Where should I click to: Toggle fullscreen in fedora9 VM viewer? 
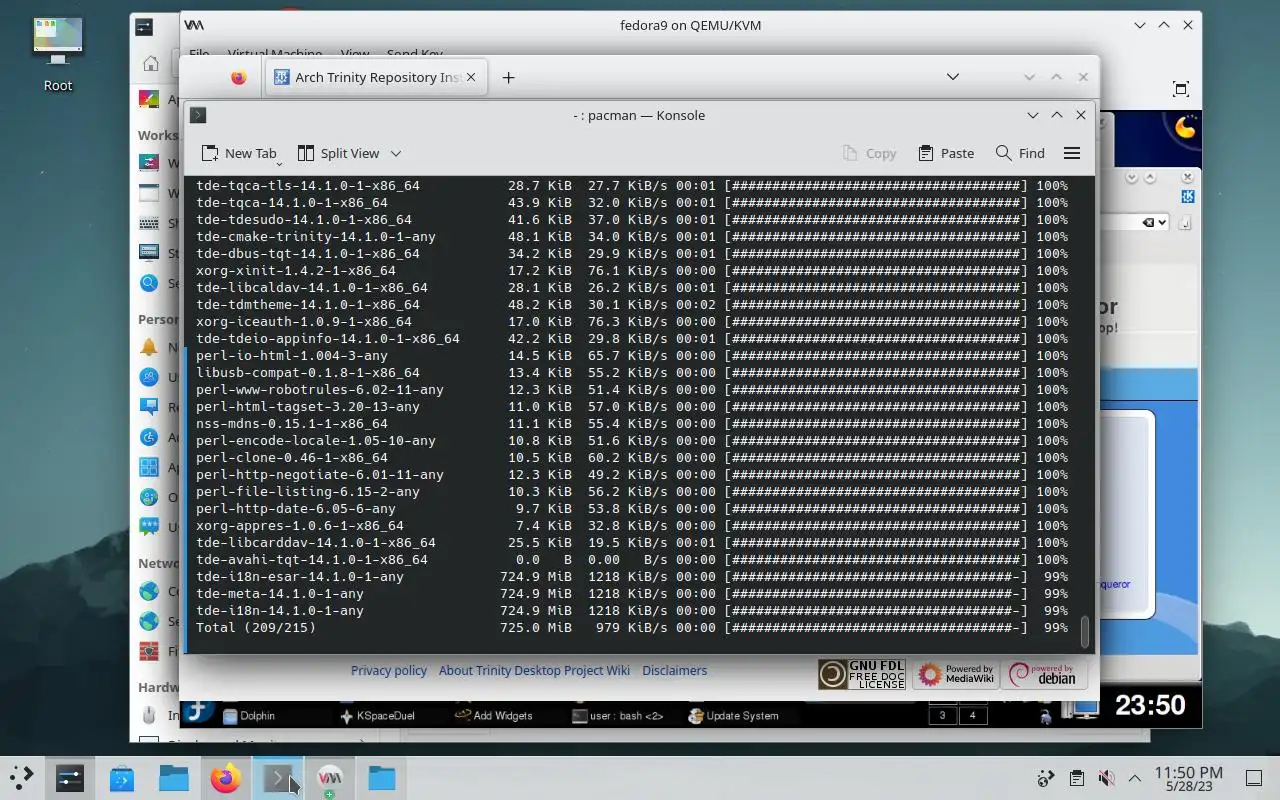pyautogui.click(x=1181, y=89)
